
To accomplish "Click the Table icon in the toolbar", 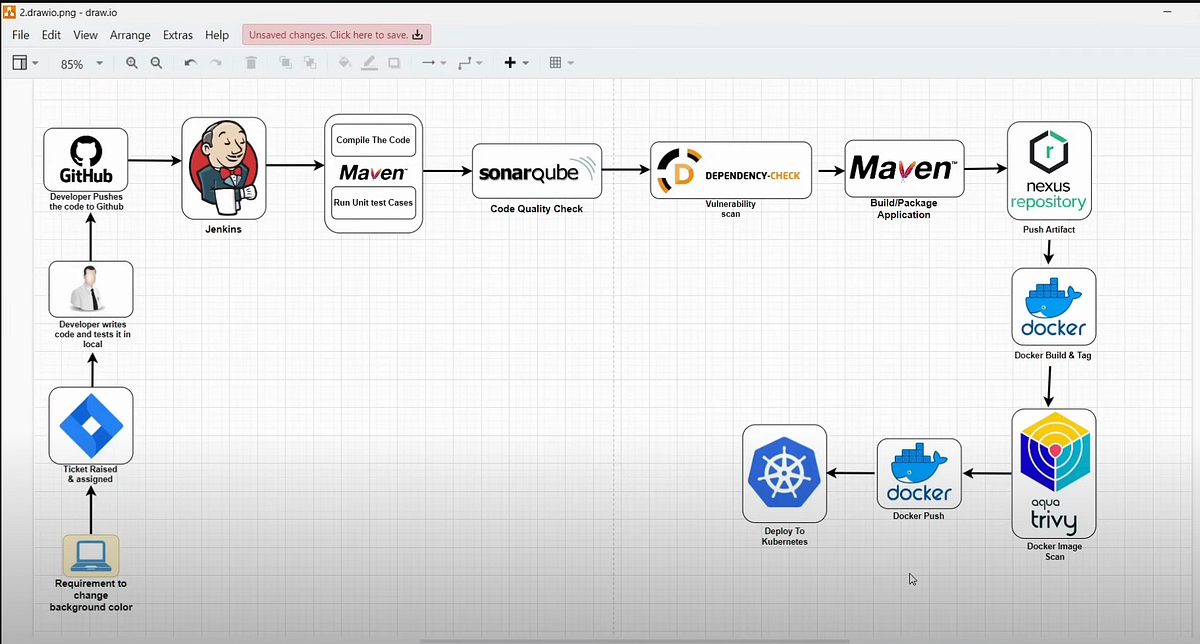I will click(556, 62).
